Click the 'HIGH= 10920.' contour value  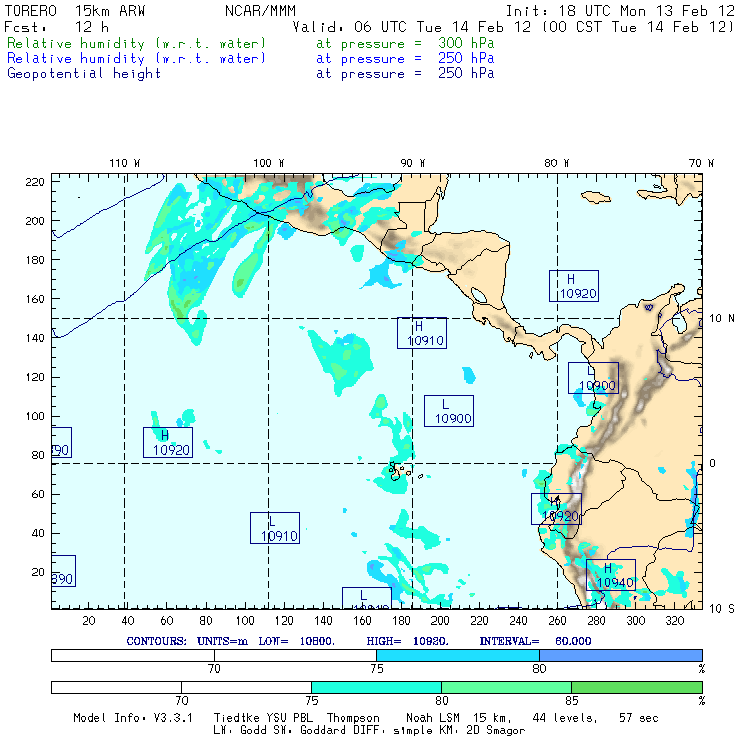click(407, 641)
